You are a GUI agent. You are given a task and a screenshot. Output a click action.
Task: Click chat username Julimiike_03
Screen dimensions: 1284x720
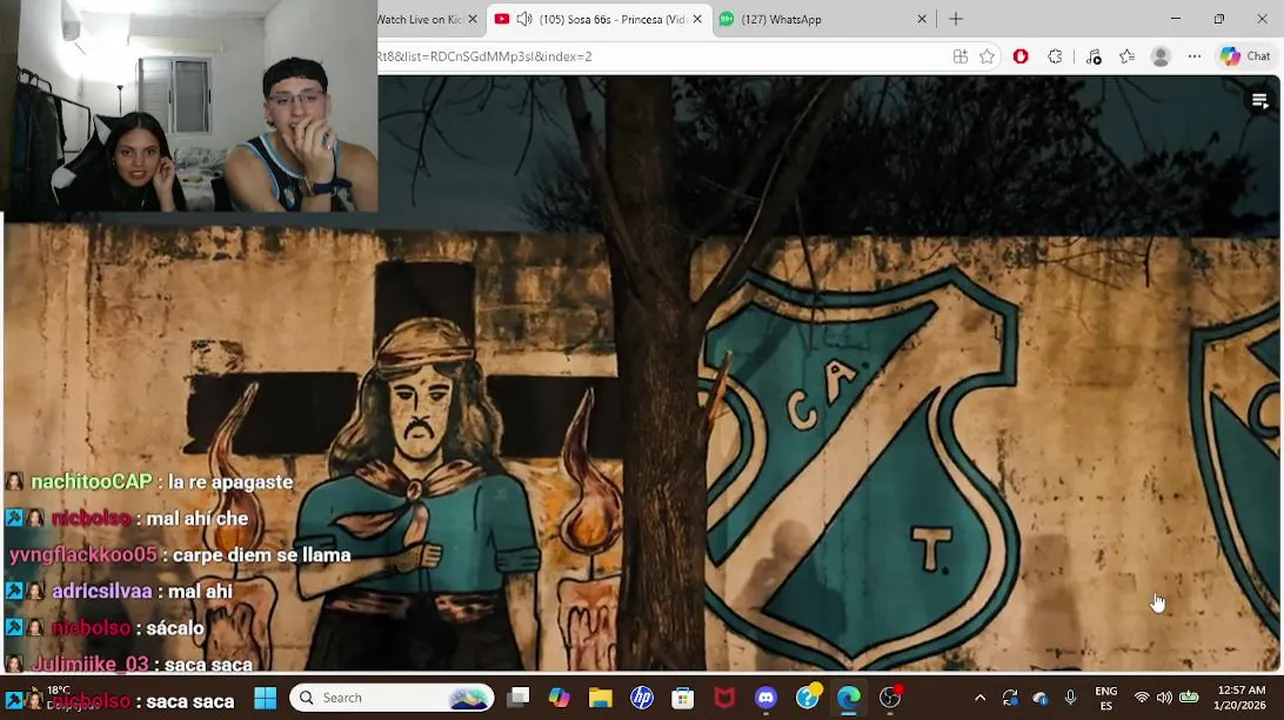point(90,664)
